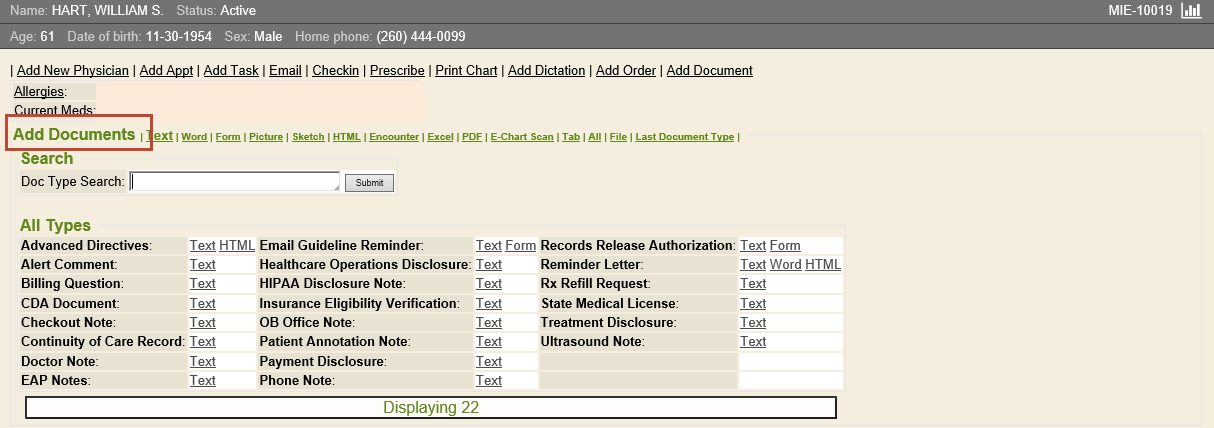Click Text link for Rx Refill Request
The image size is (1214, 428).
(753, 284)
